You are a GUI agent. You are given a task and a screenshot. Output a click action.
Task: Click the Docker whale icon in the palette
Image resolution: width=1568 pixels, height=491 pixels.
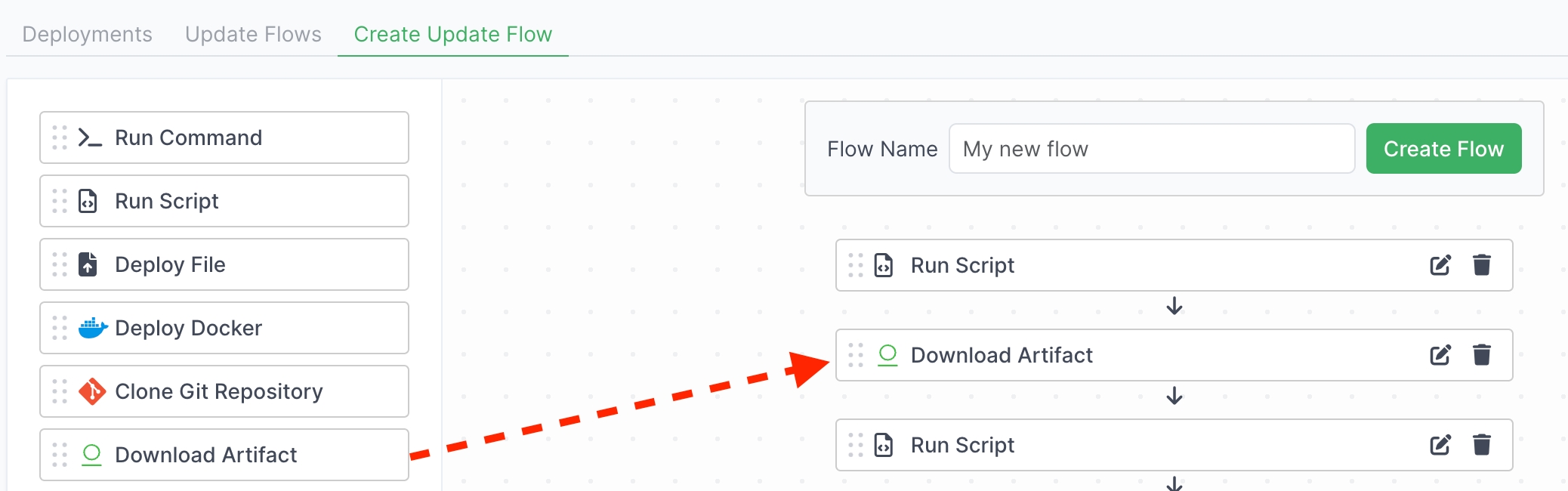tap(92, 328)
